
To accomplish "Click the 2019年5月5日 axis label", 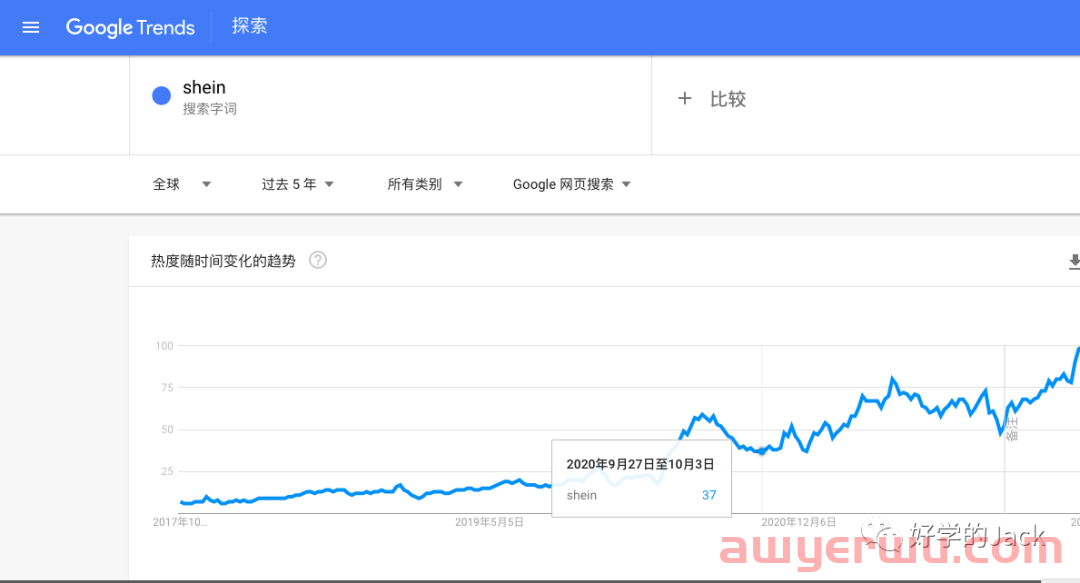I will 489,522.
